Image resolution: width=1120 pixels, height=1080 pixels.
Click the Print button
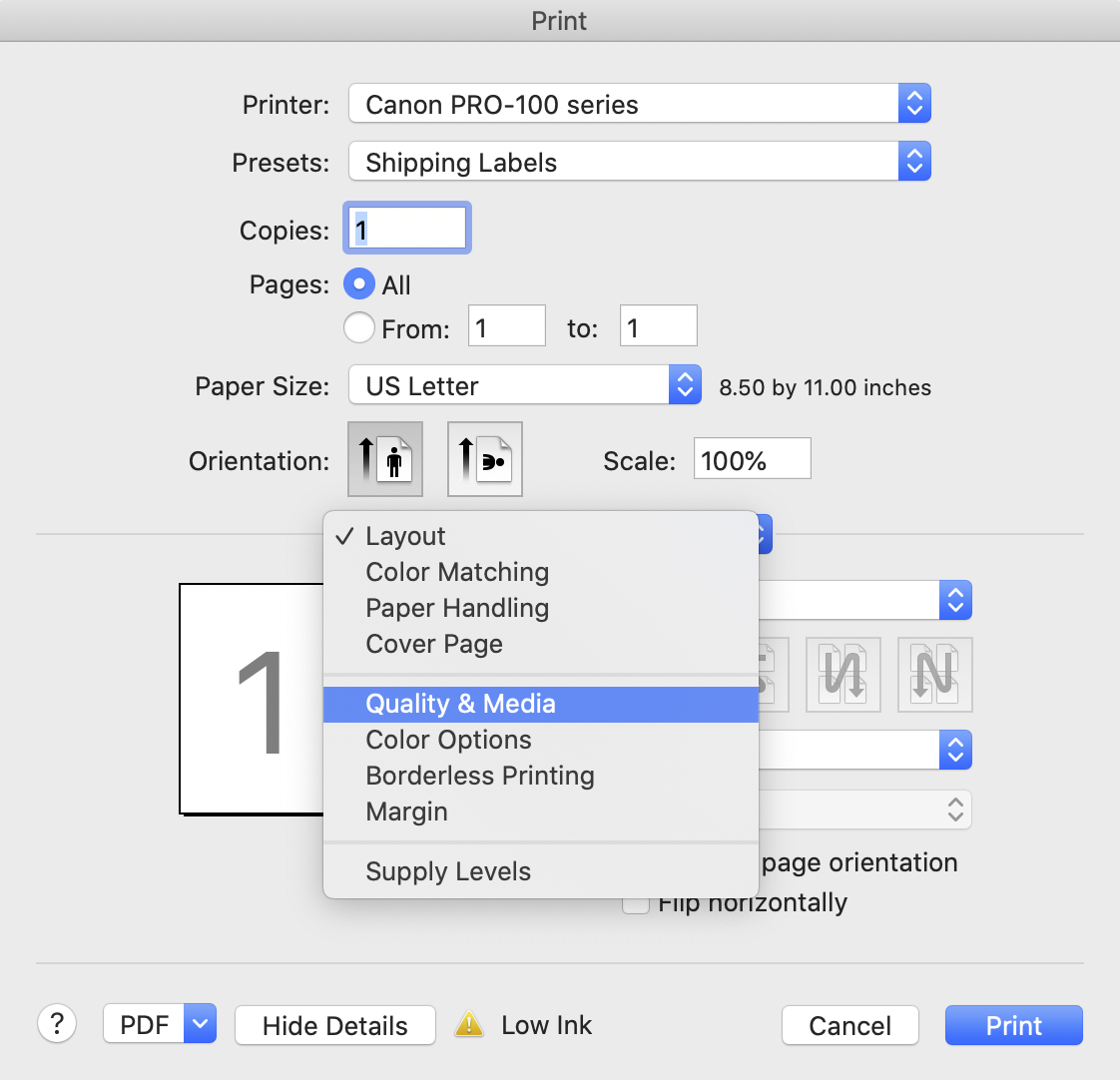point(1013,1025)
